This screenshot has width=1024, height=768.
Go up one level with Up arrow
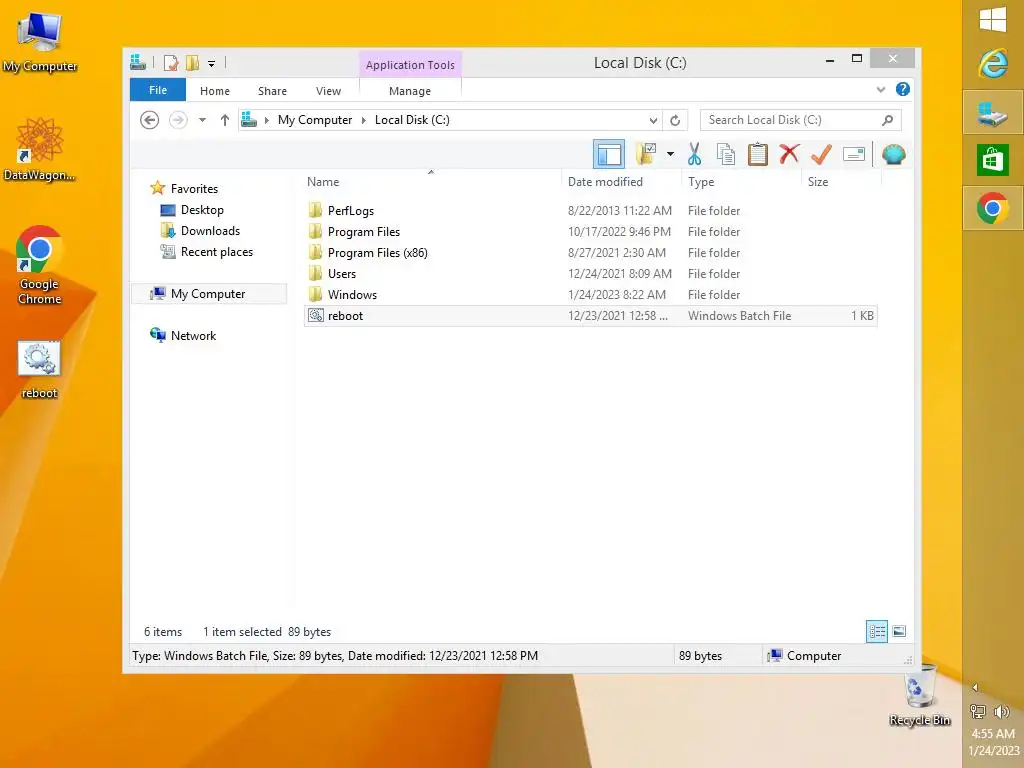tap(225, 120)
